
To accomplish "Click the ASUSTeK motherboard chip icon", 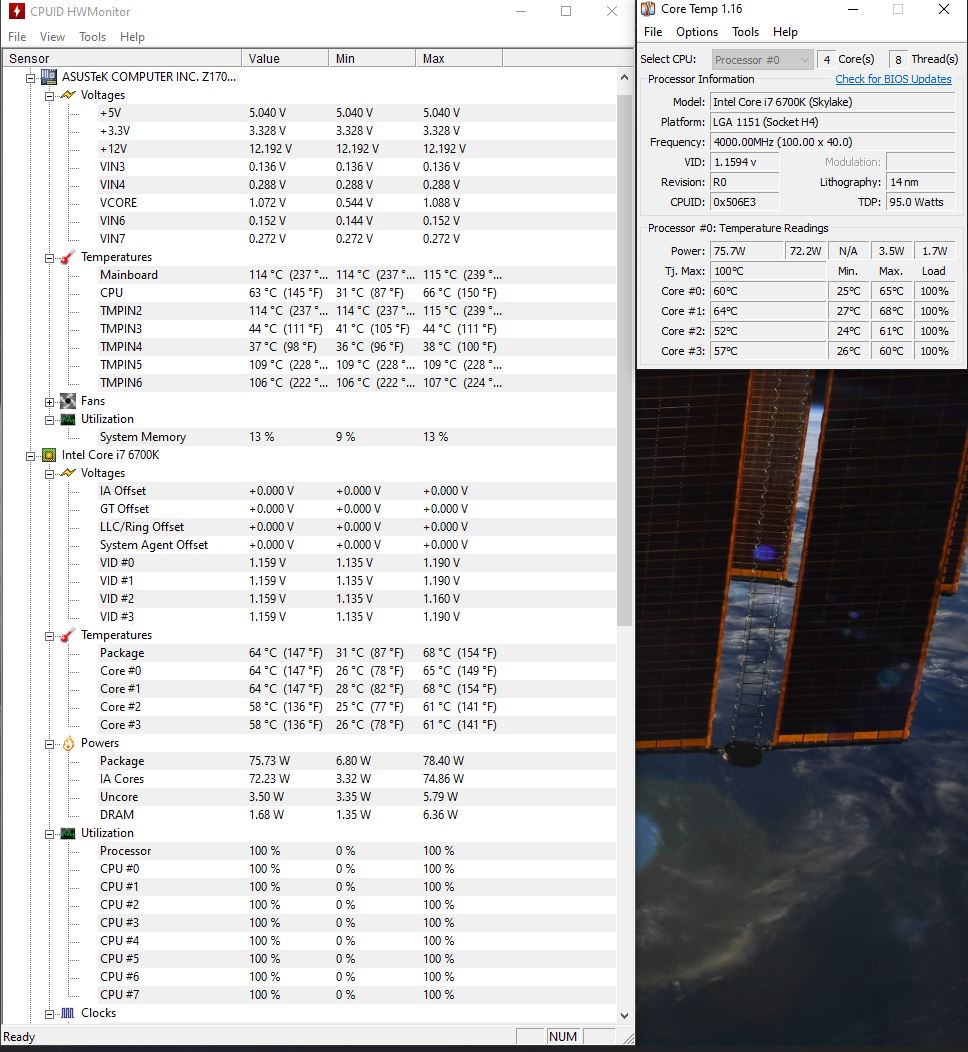I will coord(48,77).
